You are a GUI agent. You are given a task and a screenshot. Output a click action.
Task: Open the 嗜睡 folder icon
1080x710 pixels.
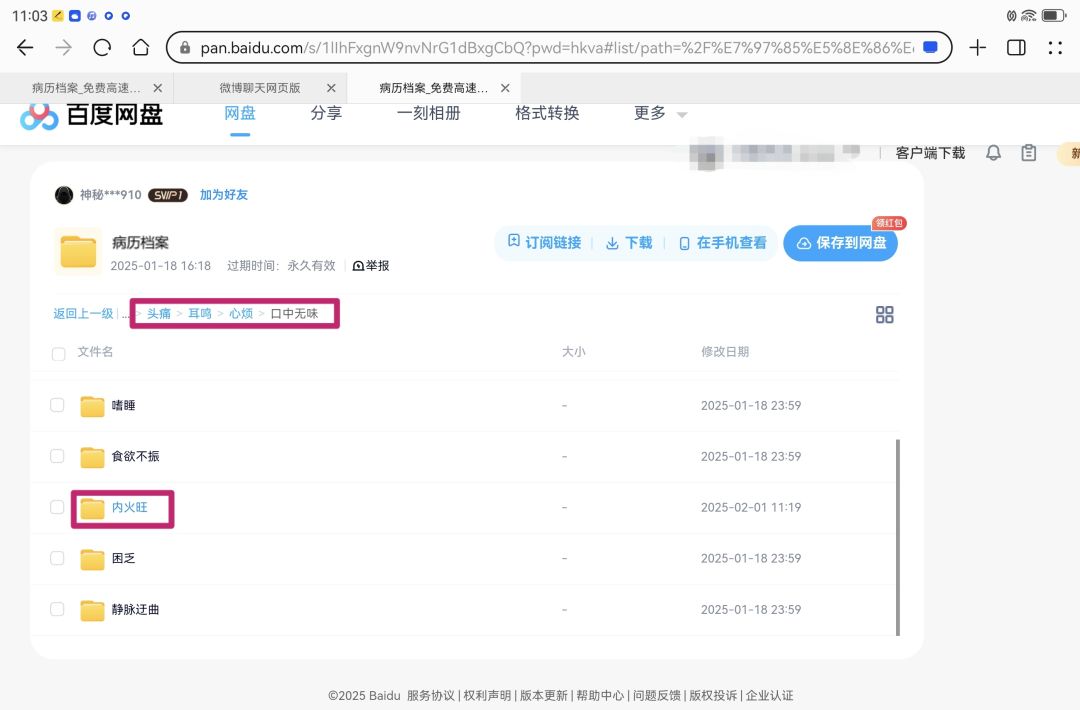pyautogui.click(x=92, y=406)
